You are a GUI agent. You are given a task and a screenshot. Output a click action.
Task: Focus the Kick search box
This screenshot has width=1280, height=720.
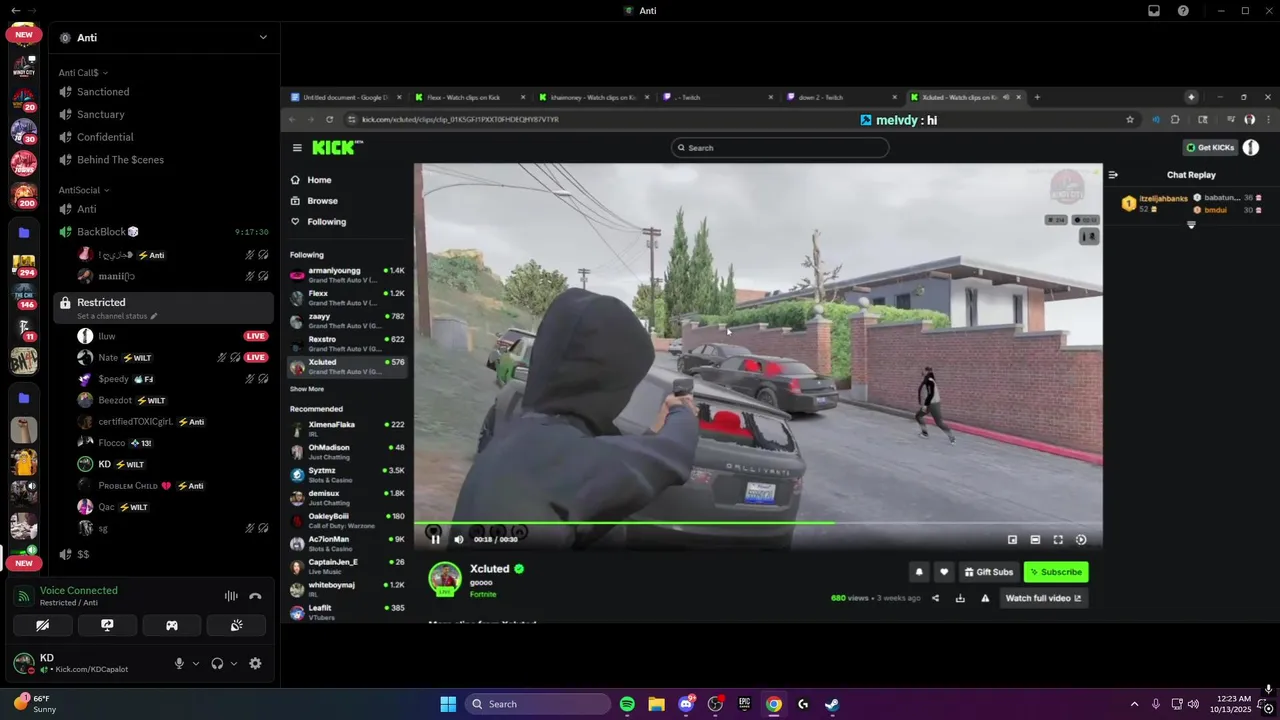click(780, 148)
